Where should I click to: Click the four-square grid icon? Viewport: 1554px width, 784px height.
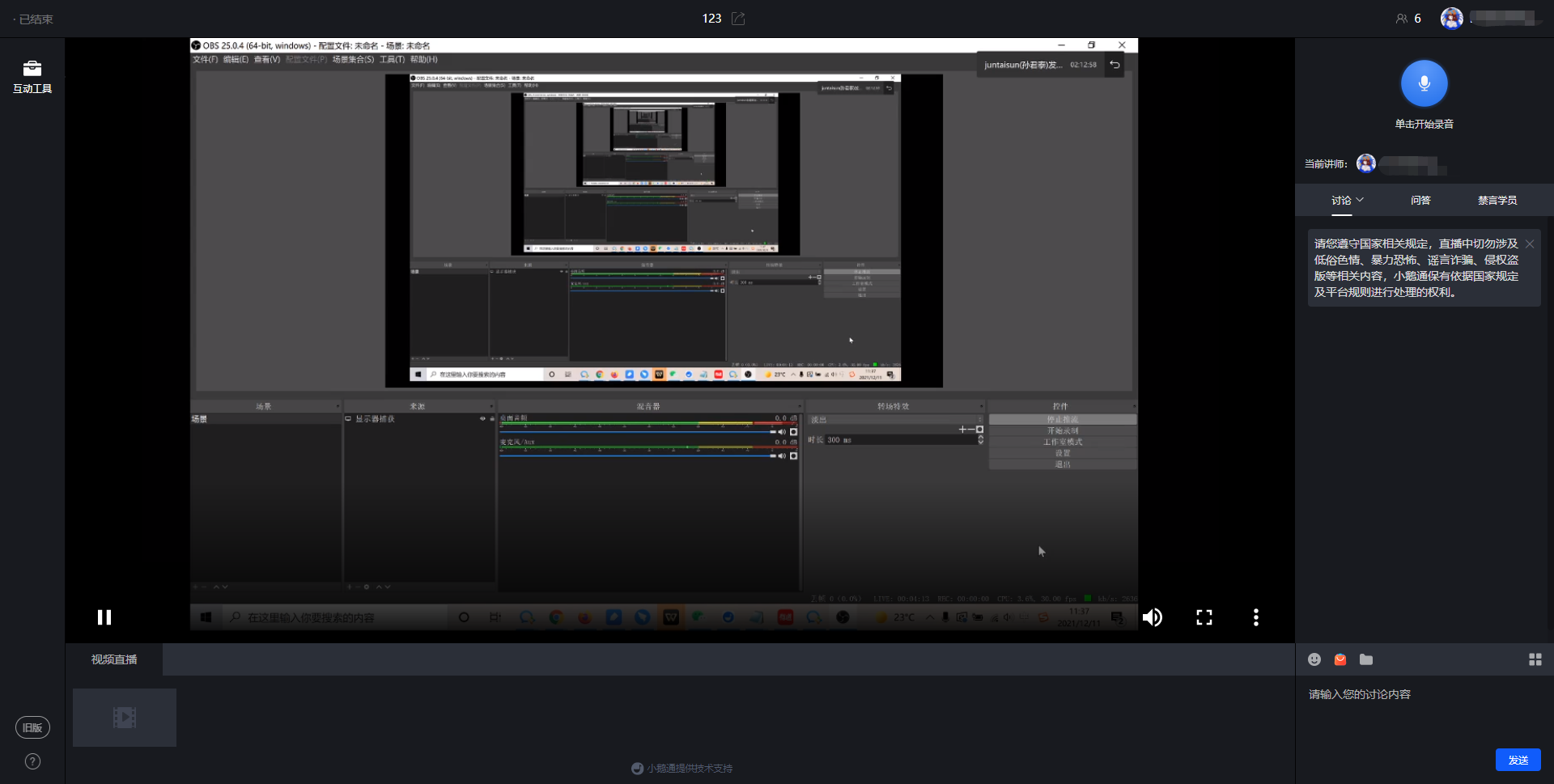coord(1535,659)
